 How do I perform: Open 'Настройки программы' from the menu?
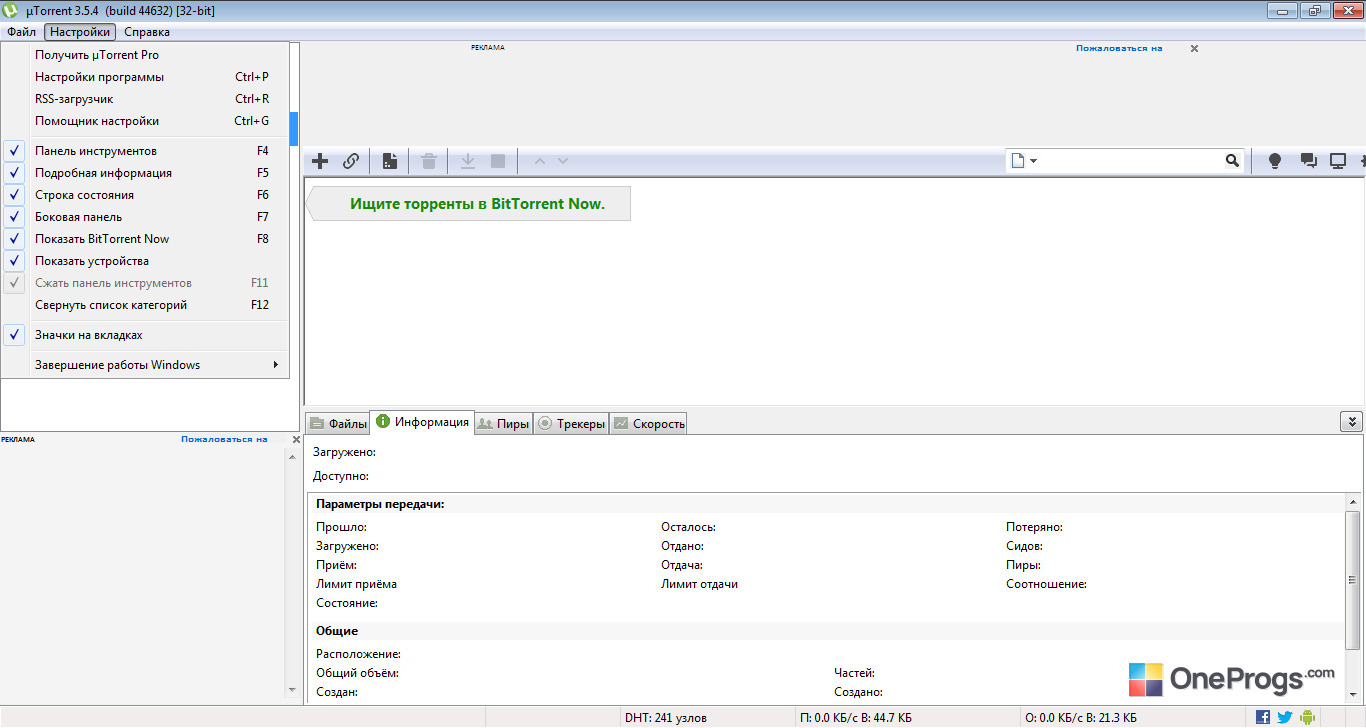(x=145, y=77)
